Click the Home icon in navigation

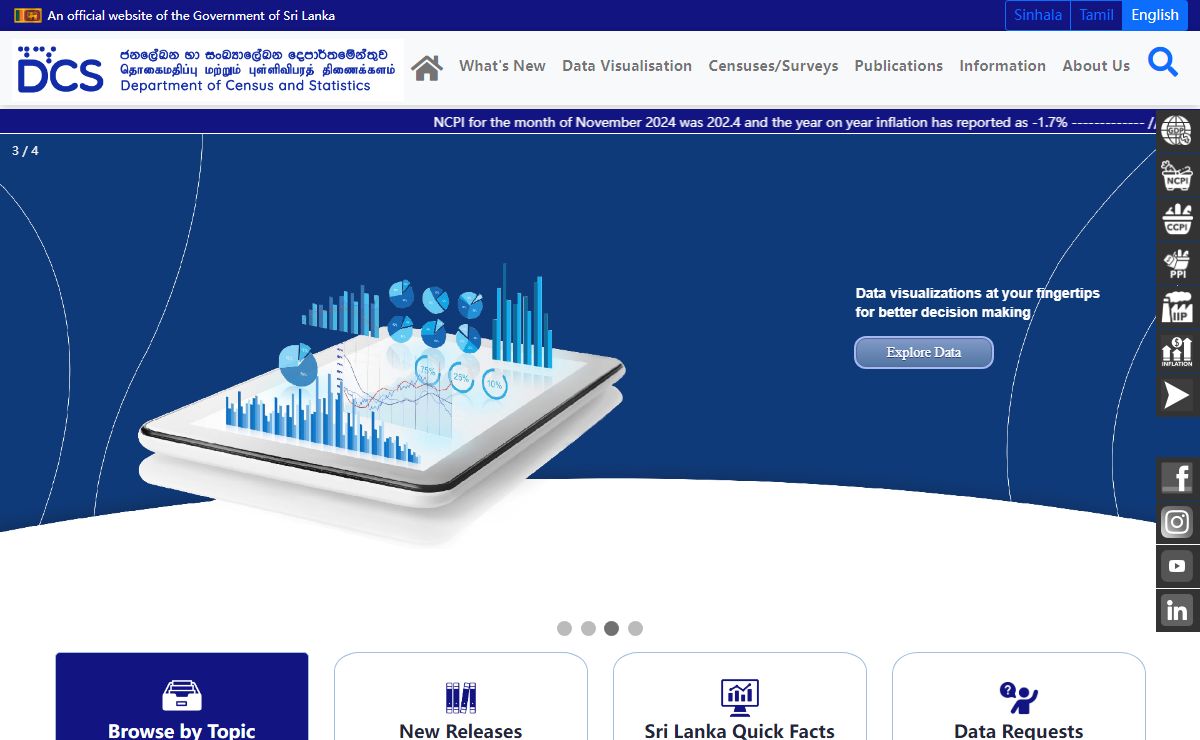(427, 67)
